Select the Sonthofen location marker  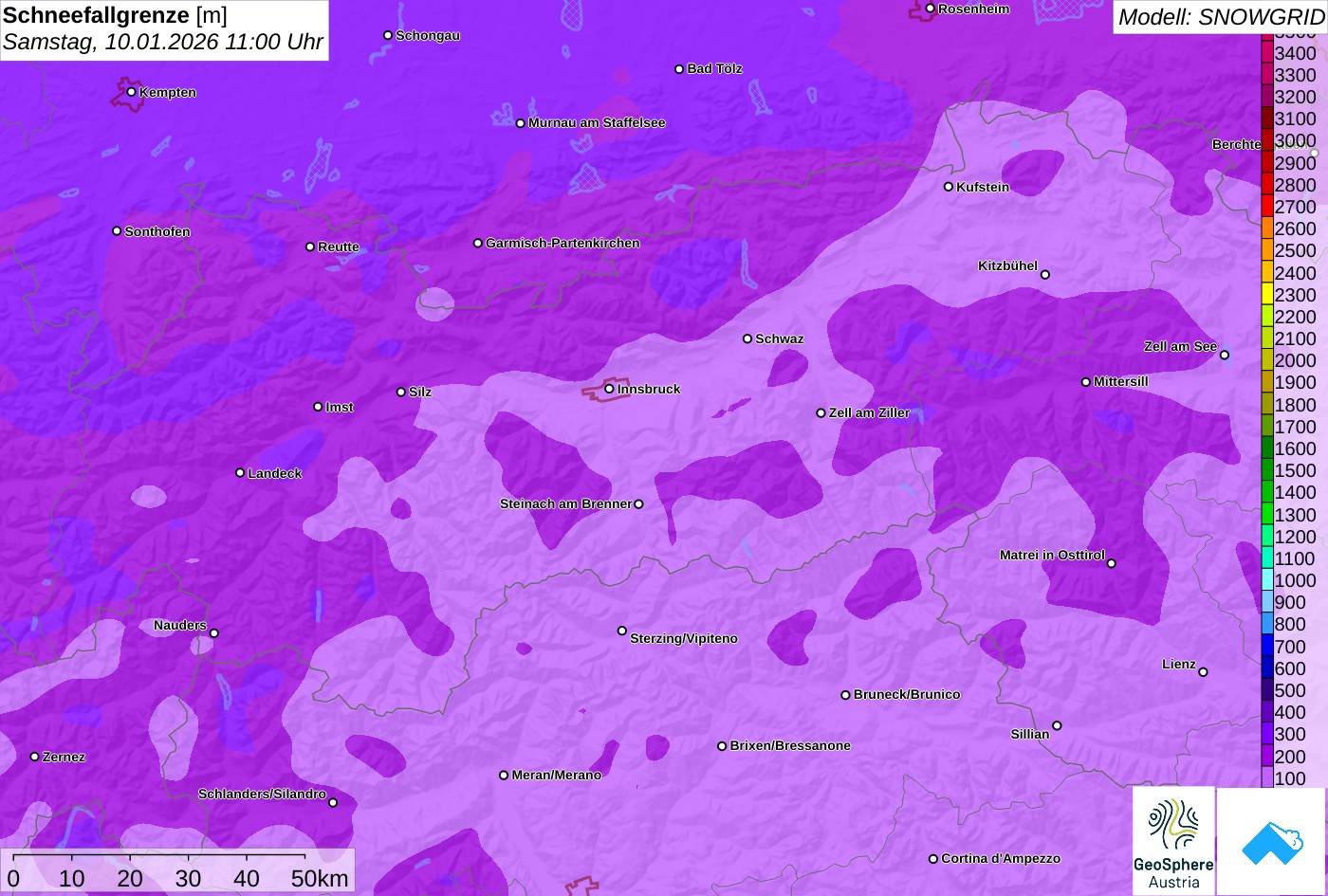pyautogui.click(x=117, y=230)
